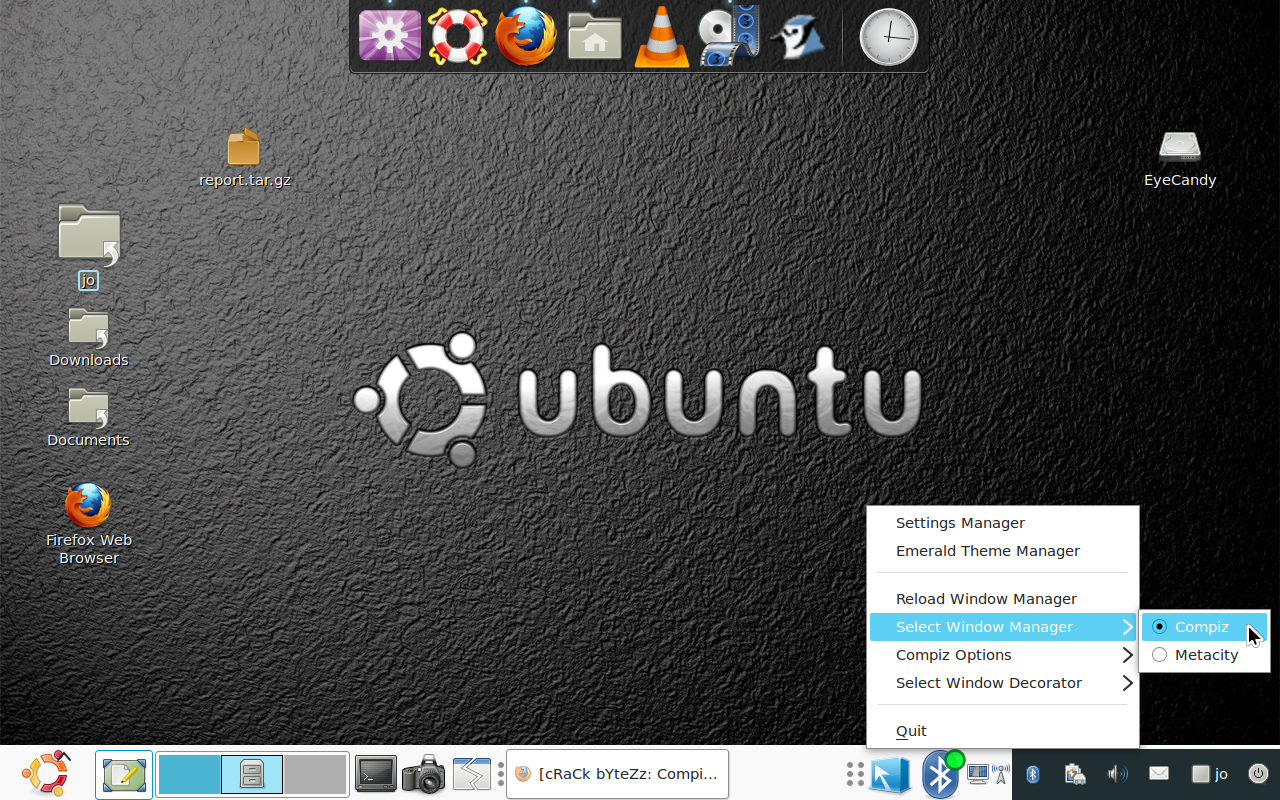Switch window manager to Metacity
Screen dimensions: 1280x800
(x=1205, y=655)
